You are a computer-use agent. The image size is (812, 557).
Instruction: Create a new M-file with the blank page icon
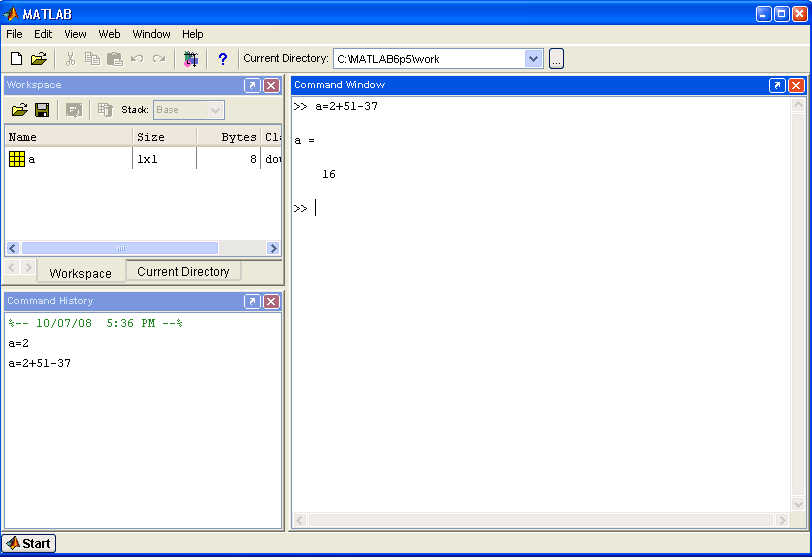click(17, 59)
